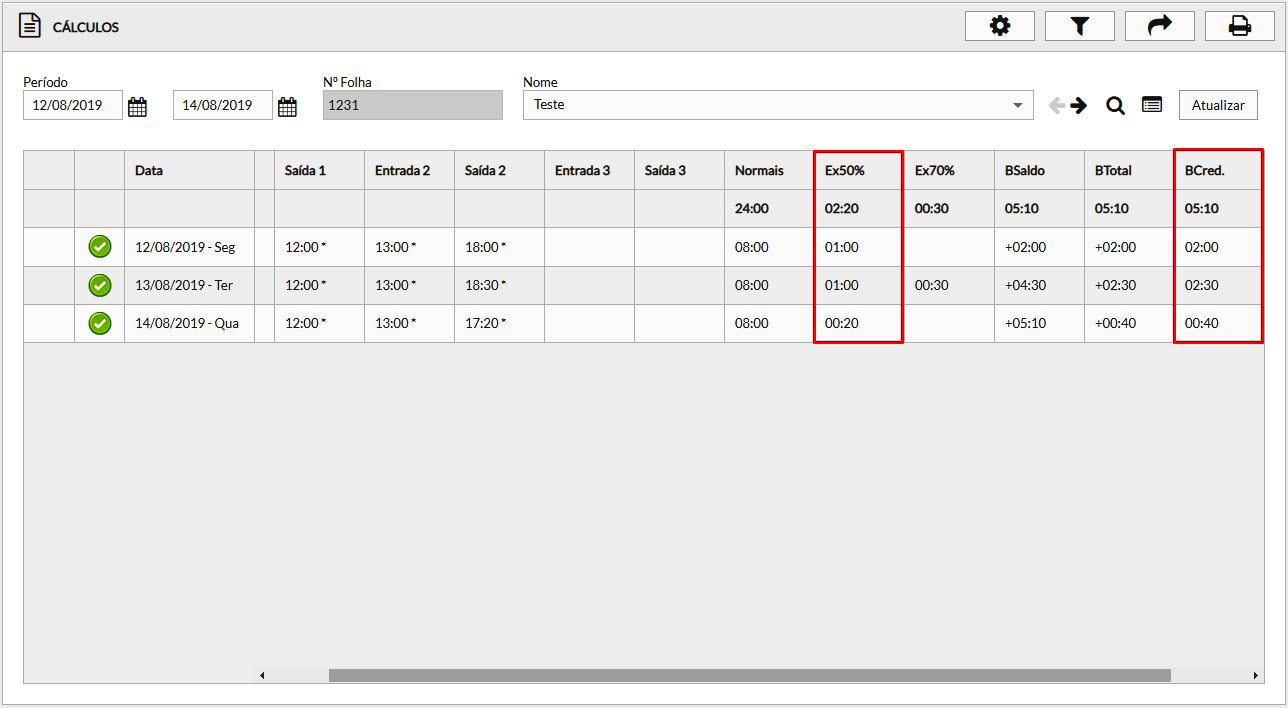1288x708 pixels.
Task: Toggle green check for 12/08/2019 row
Action: [x=100, y=247]
